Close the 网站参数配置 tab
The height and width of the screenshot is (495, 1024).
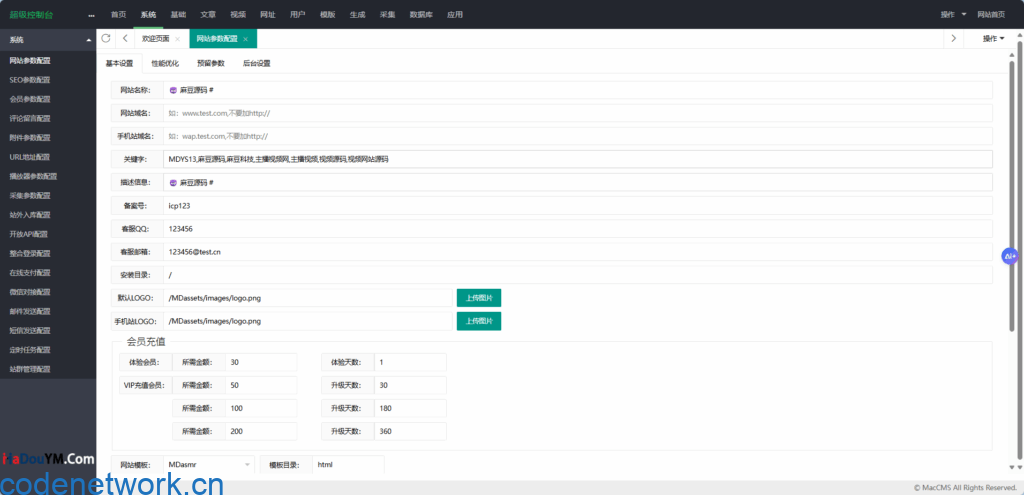[x=246, y=39]
